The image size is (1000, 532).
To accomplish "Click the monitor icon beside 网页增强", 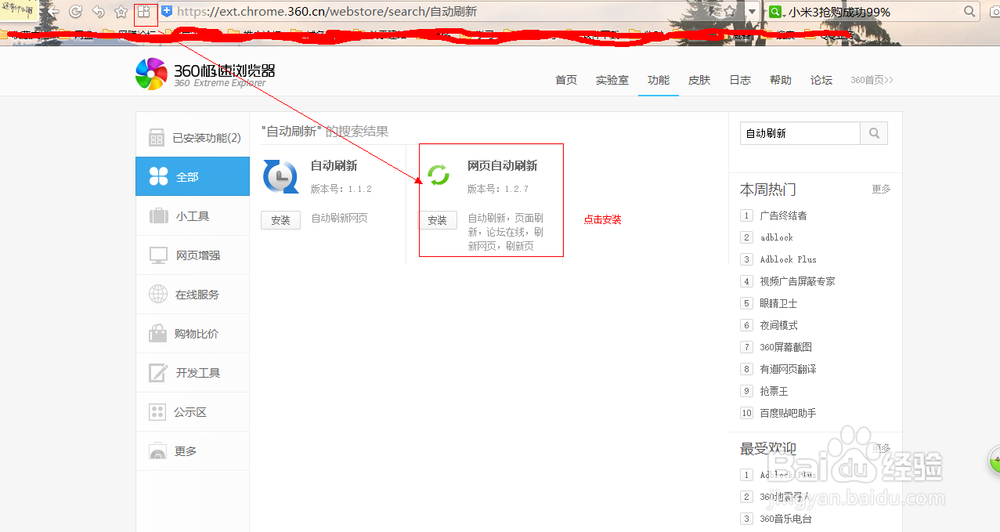I will [x=158, y=255].
